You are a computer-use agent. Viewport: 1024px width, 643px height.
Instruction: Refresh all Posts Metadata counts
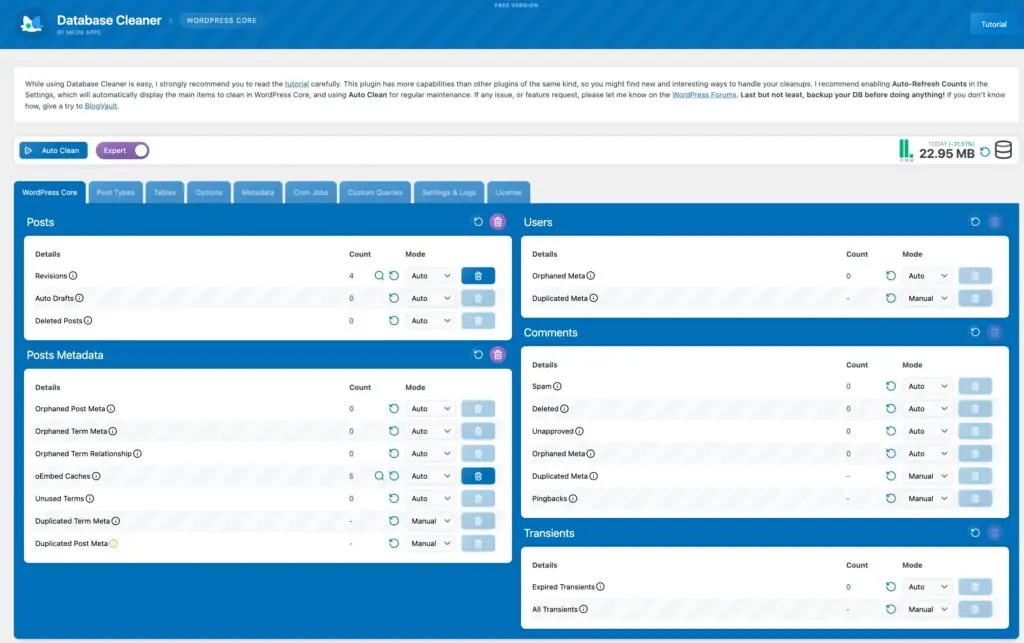[478, 355]
